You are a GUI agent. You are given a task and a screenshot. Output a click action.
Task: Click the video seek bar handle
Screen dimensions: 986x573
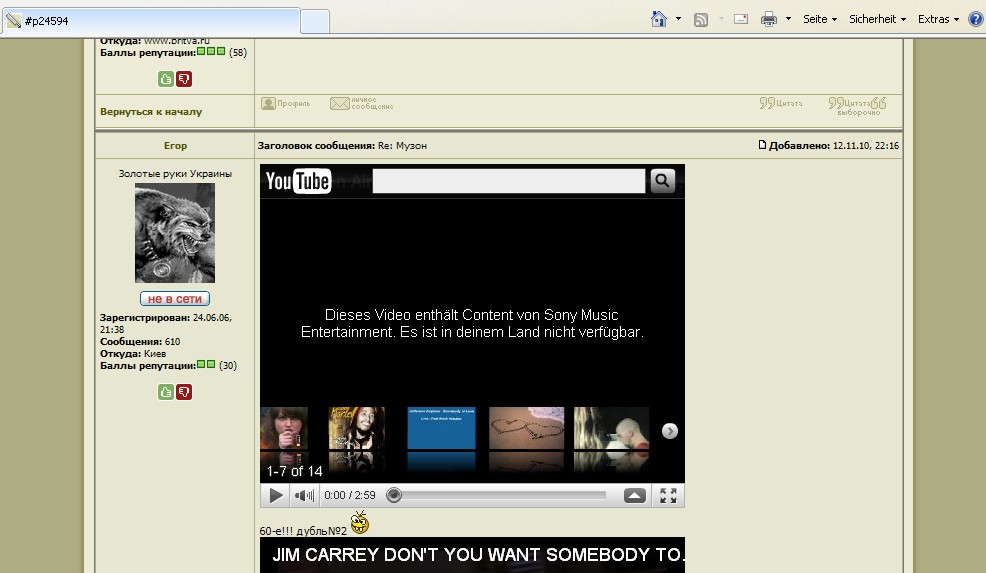coord(394,495)
